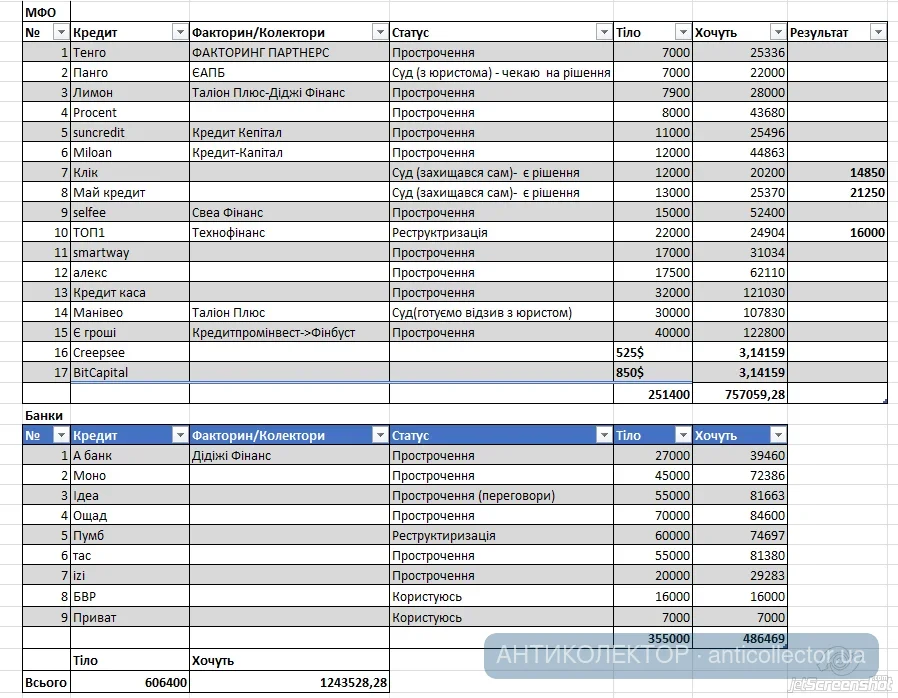Select the МФО total 251400 cell
This screenshot has width=898, height=698.
[x=653, y=394]
